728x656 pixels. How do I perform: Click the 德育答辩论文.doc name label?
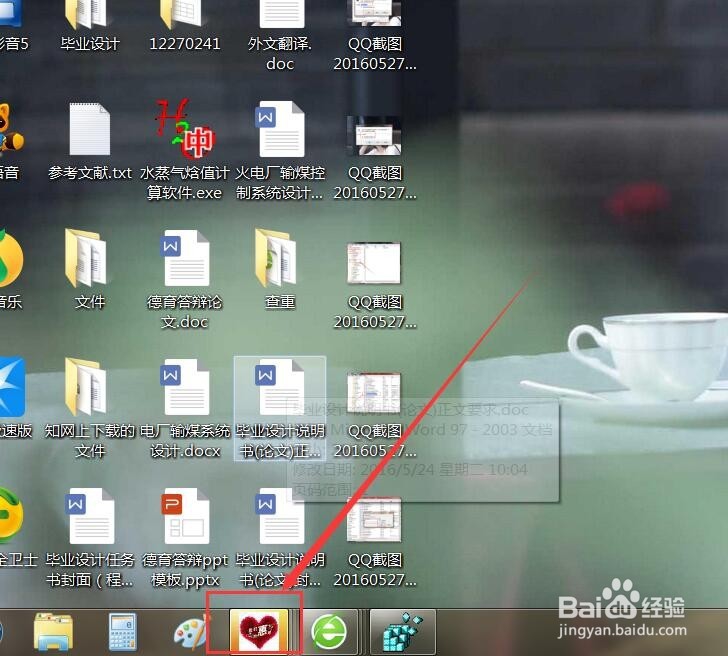184,312
